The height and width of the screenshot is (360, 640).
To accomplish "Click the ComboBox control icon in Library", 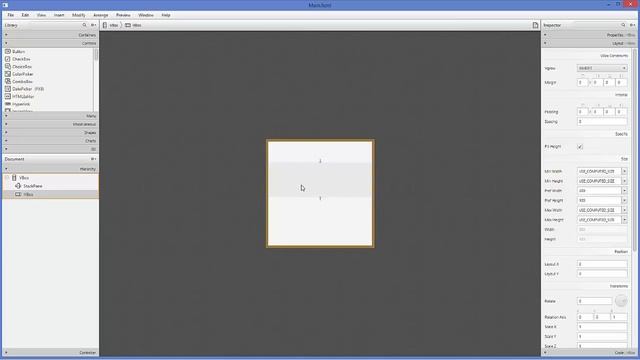I will (x=8, y=81).
